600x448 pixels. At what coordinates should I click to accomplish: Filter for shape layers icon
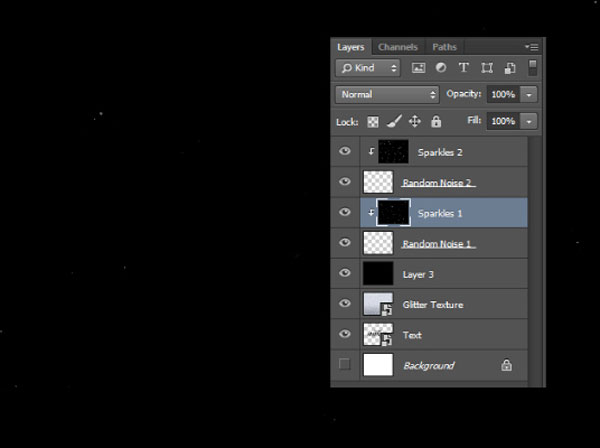487,68
